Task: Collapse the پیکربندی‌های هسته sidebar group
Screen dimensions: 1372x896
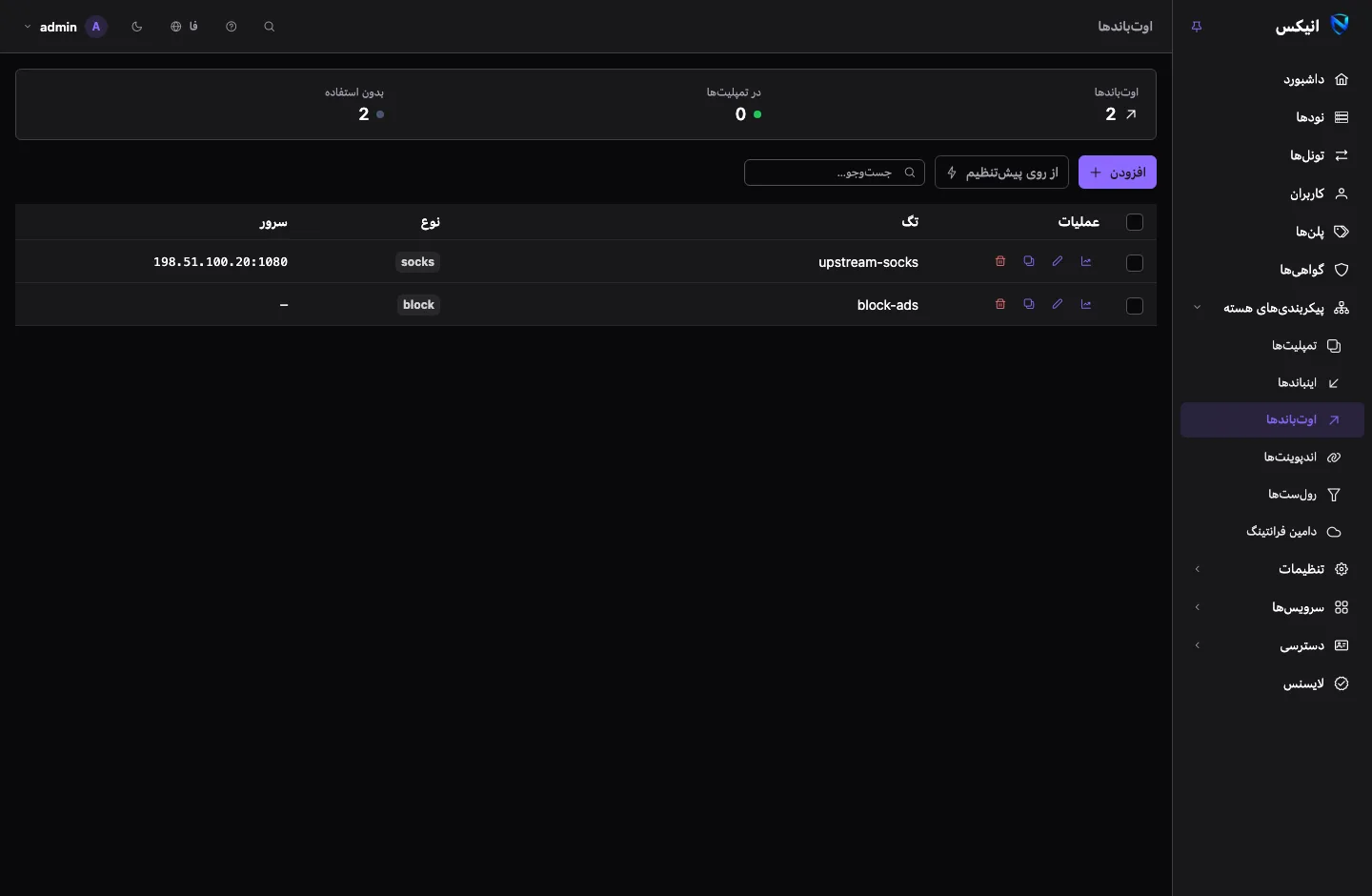Action: coord(1273,308)
